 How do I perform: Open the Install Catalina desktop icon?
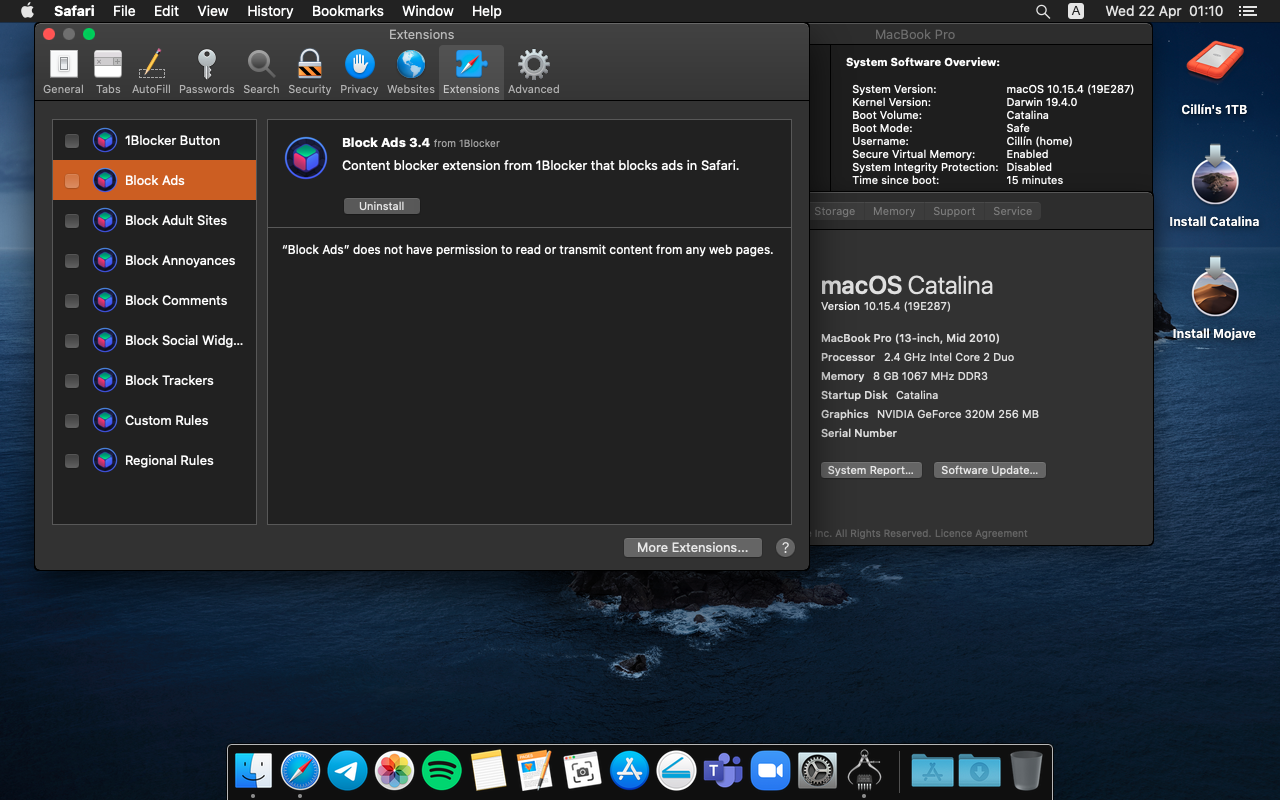pos(1214,186)
